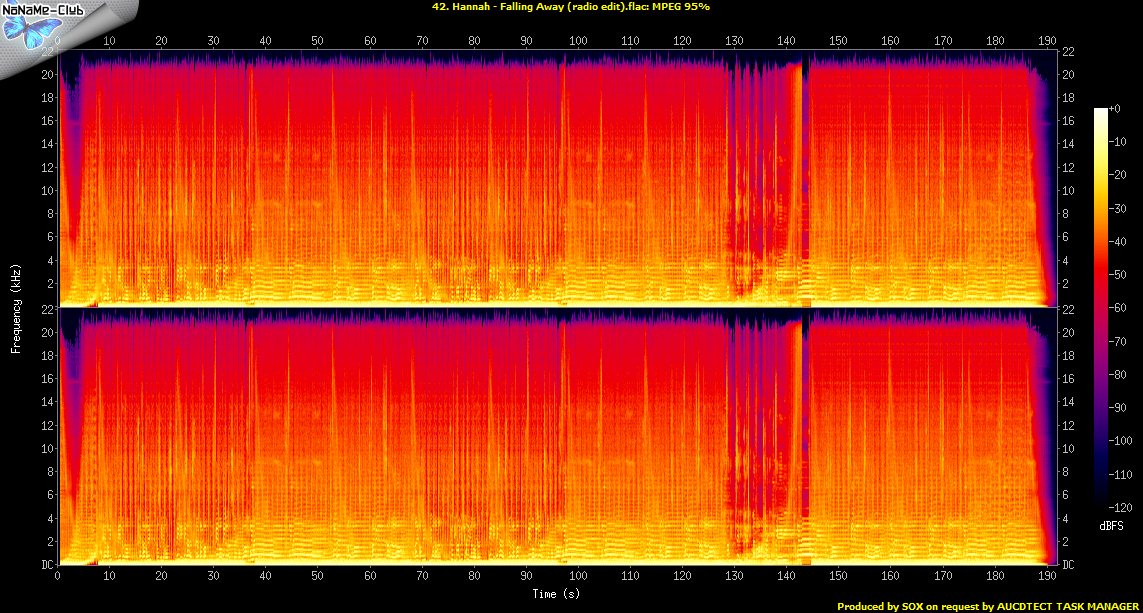Click the DC label at the bottom-left corner
The image size is (1143, 613).
[x=47, y=565]
